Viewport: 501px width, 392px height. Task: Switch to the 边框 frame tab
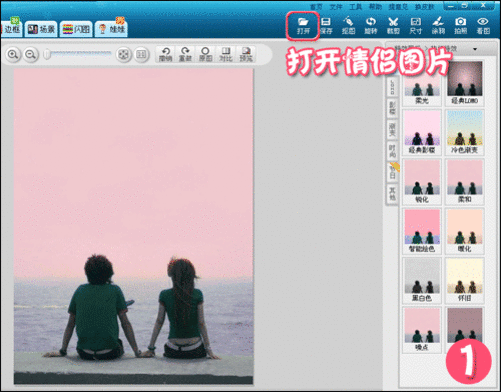pos(11,29)
